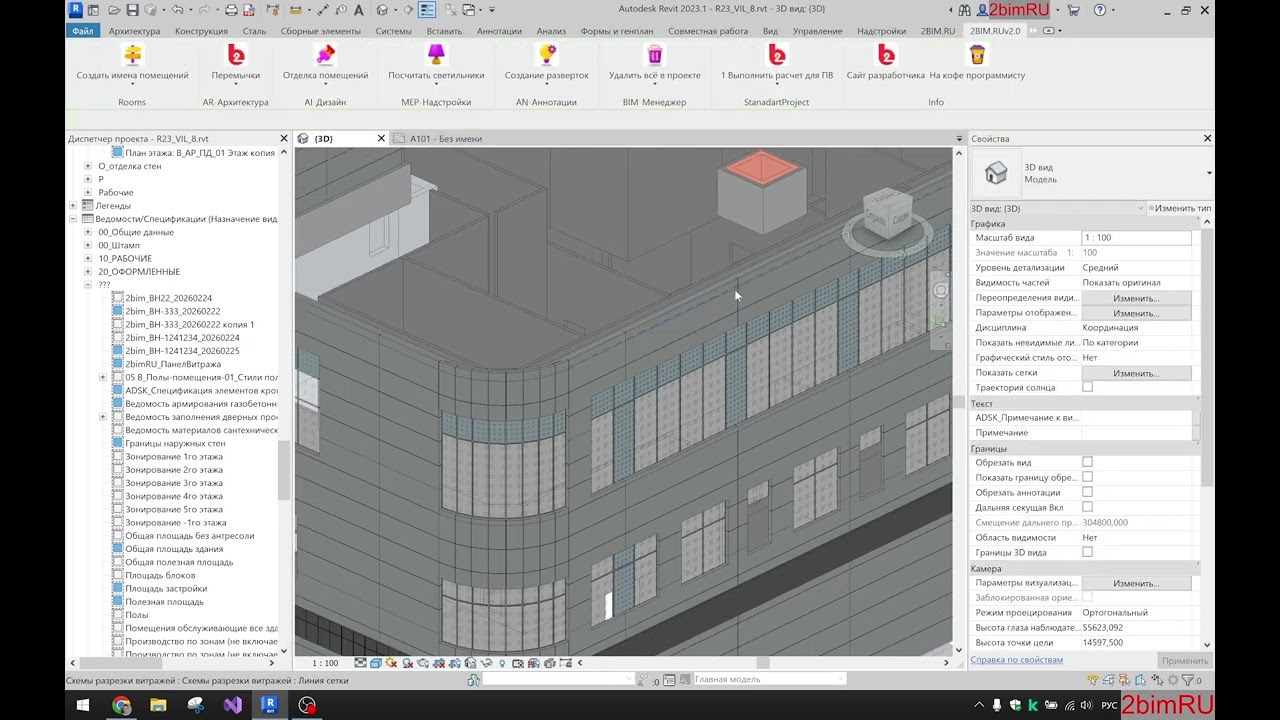1280x720 pixels.
Task: Click the Масштаб вида 1 : 100 field
Action: 1136,238
